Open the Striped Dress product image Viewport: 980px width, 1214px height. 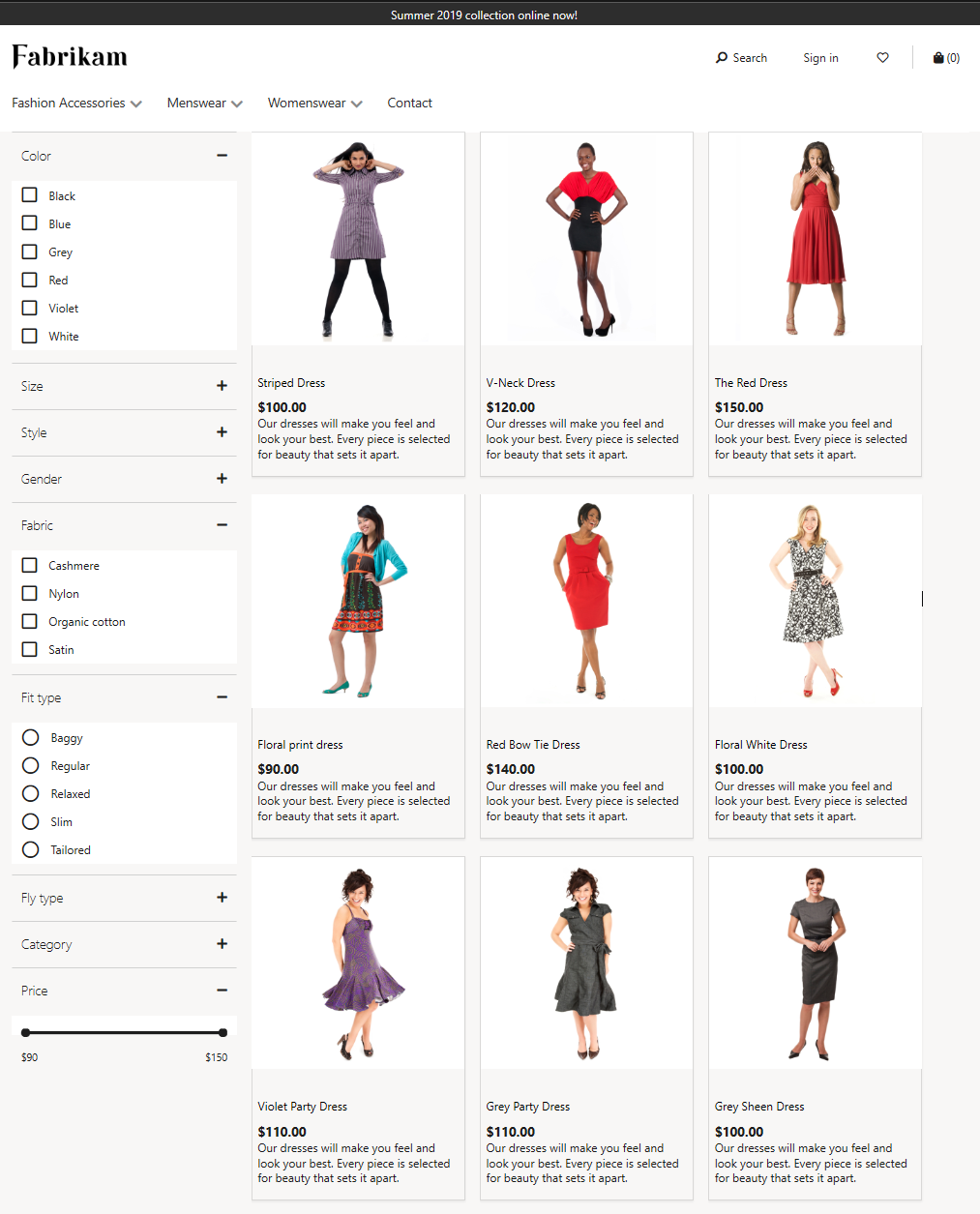(x=357, y=238)
